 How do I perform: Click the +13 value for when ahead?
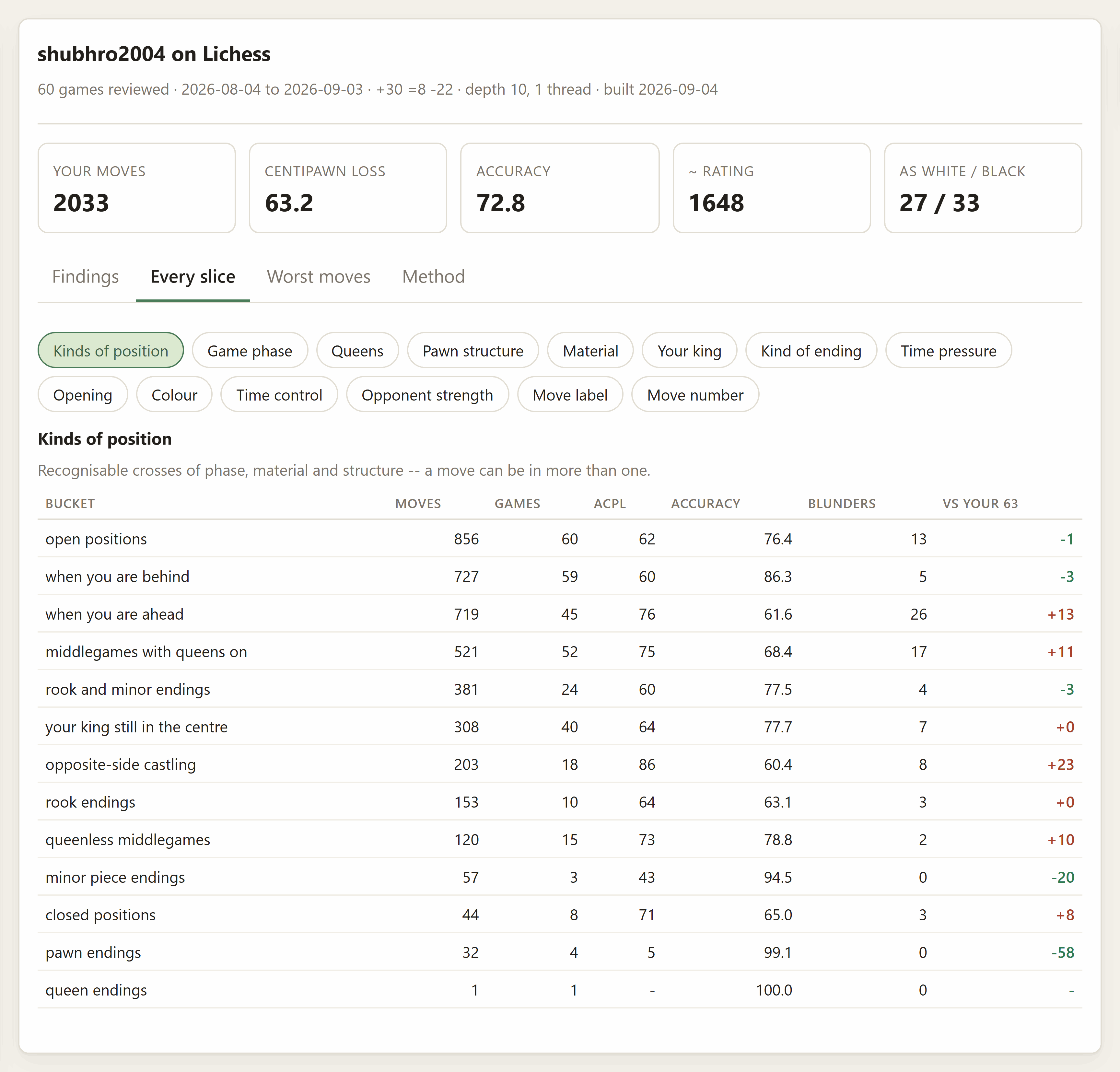click(1061, 614)
